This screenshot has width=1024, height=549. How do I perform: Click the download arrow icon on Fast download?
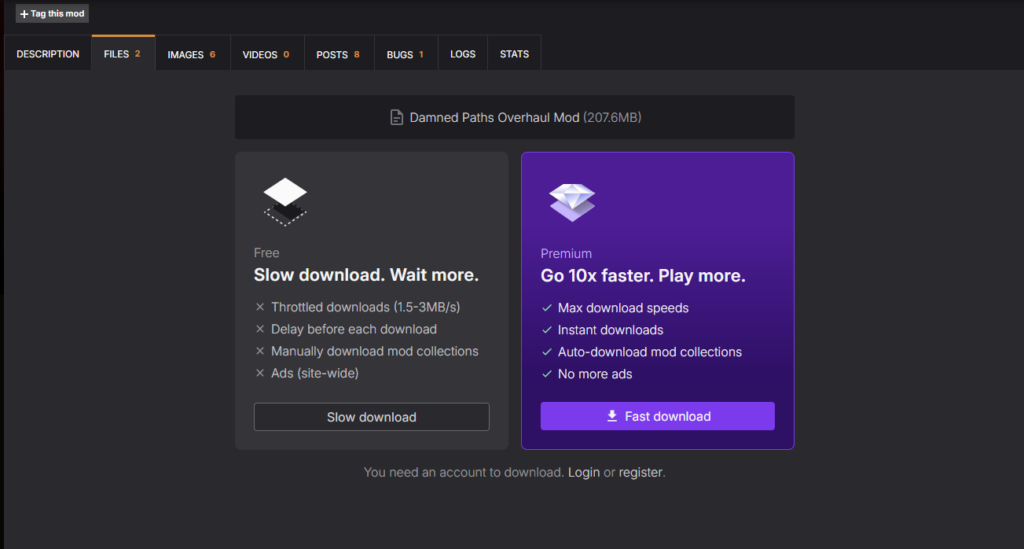coord(612,417)
